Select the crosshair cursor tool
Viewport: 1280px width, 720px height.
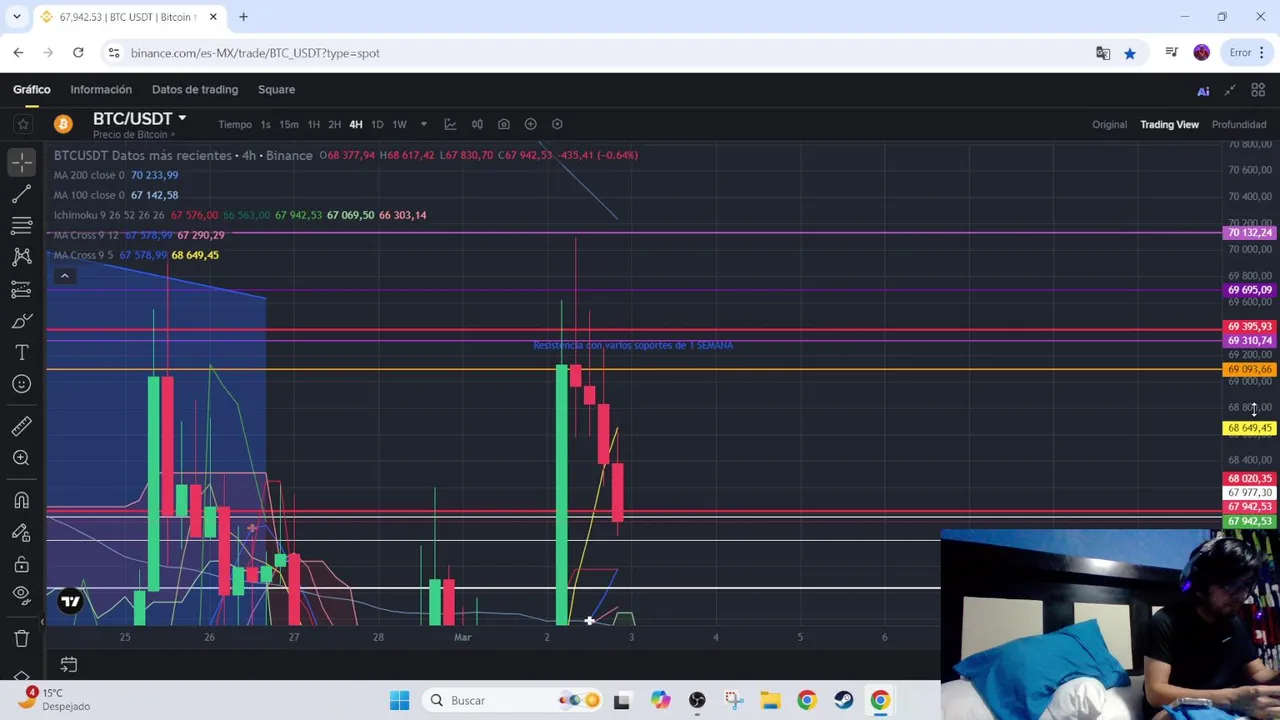click(x=21, y=161)
